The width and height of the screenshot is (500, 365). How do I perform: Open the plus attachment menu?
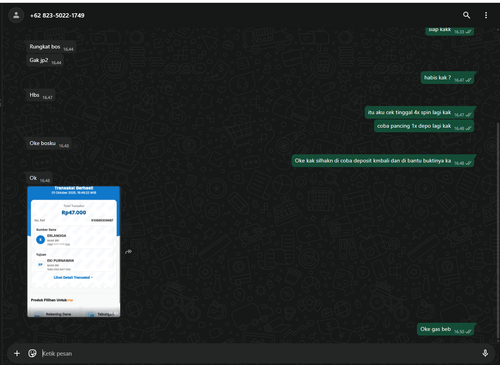pos(17,353)
